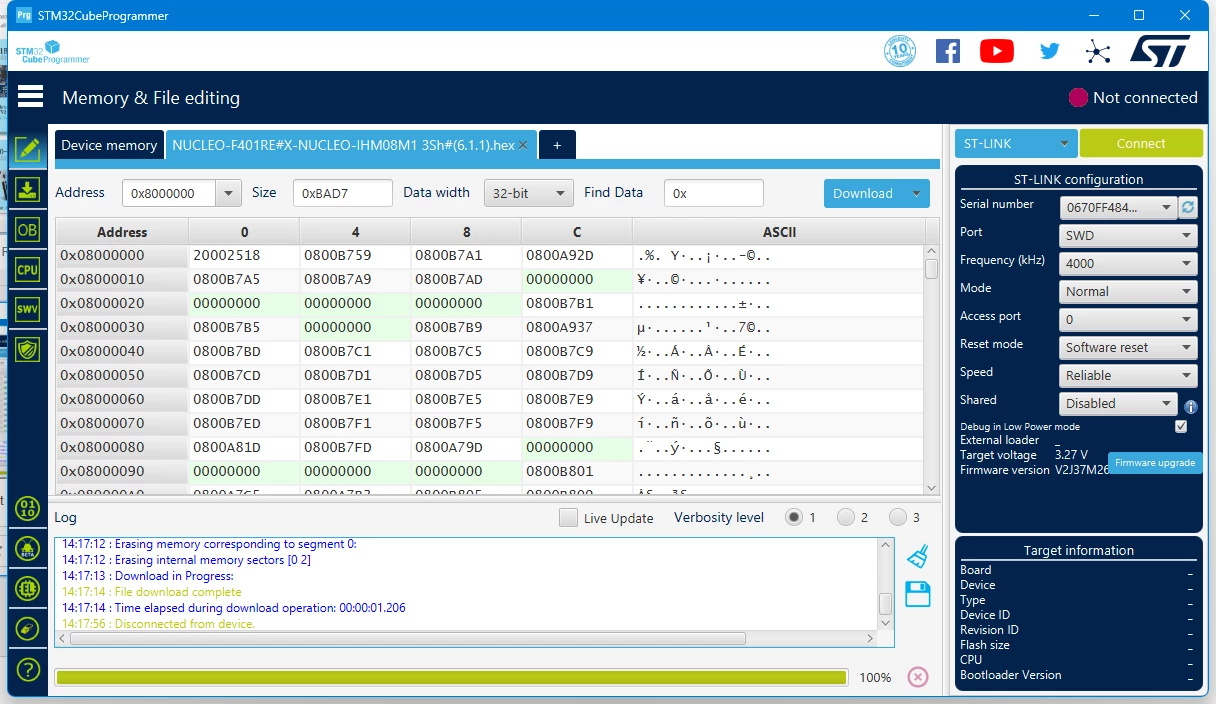Screen dimensions: 1216x704
Task: Save the log with floppy disk icon
Action: (x=917, y=594)
